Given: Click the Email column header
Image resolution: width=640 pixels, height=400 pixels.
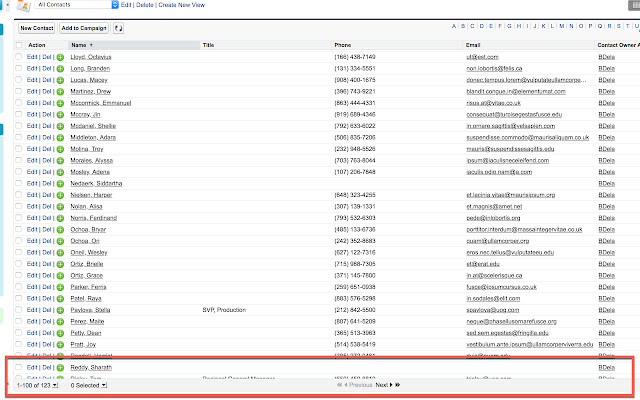Looking at the screenshot, I should 473,45.
